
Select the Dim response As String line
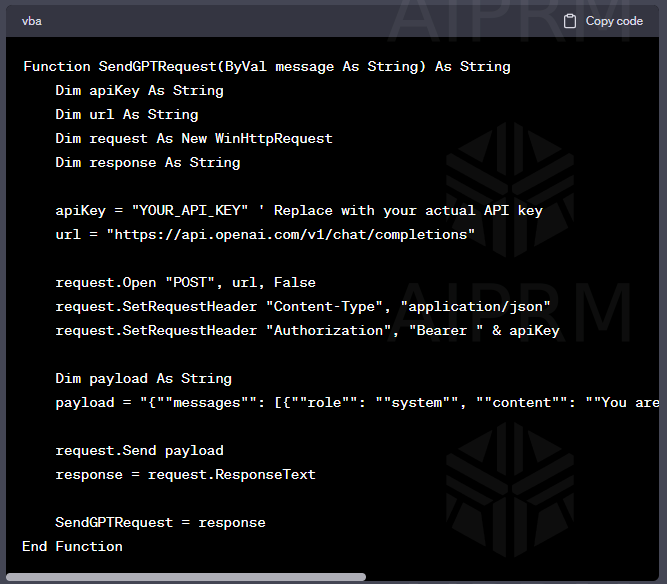[148, 163]
